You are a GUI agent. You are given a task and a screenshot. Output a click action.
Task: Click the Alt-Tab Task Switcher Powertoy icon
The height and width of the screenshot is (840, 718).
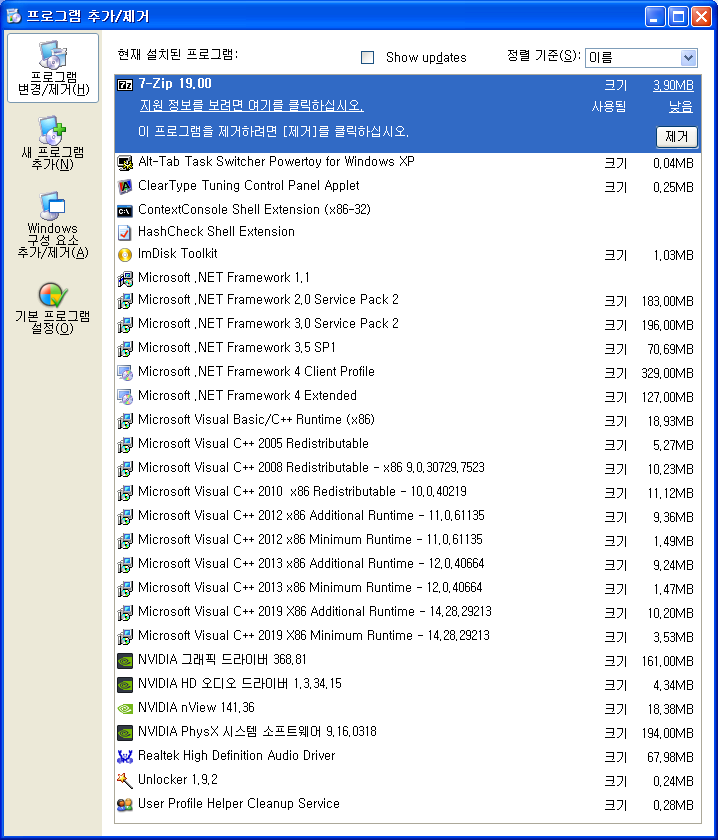125,163
